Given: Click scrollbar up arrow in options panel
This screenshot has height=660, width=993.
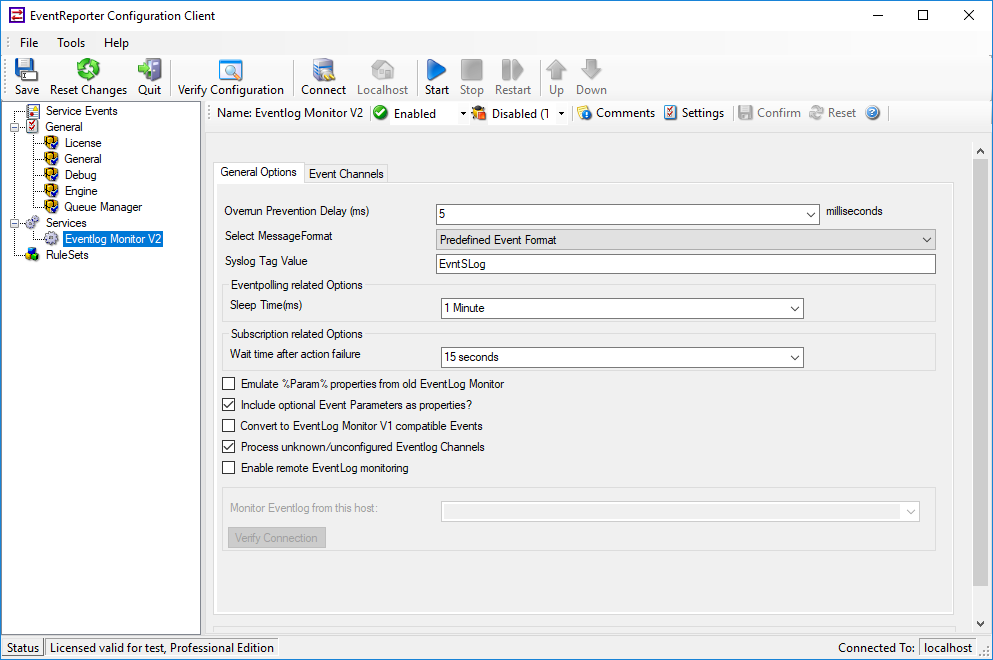Looking at the screenshot, I should pyautogui.click(x=980, y=151).
